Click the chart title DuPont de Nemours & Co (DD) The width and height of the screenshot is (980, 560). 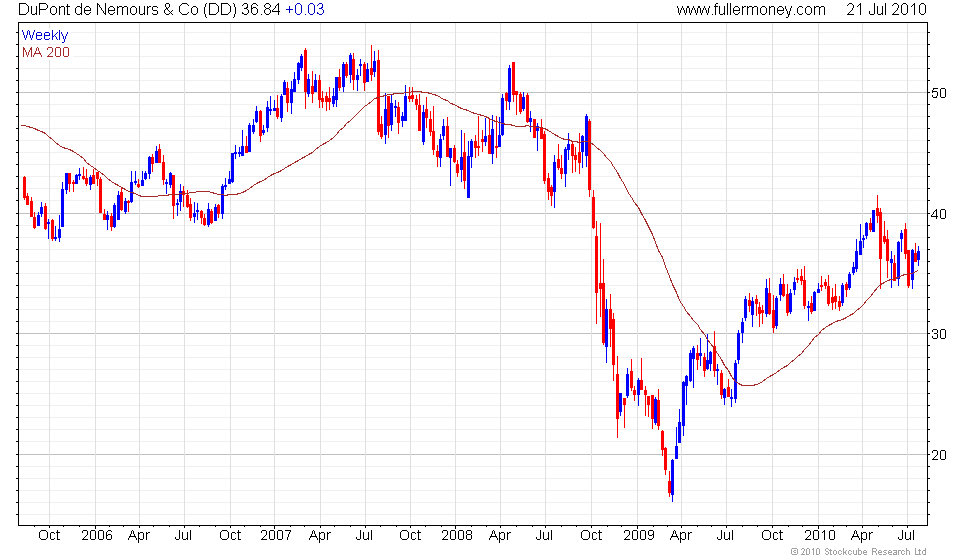(x=127, y=9)
